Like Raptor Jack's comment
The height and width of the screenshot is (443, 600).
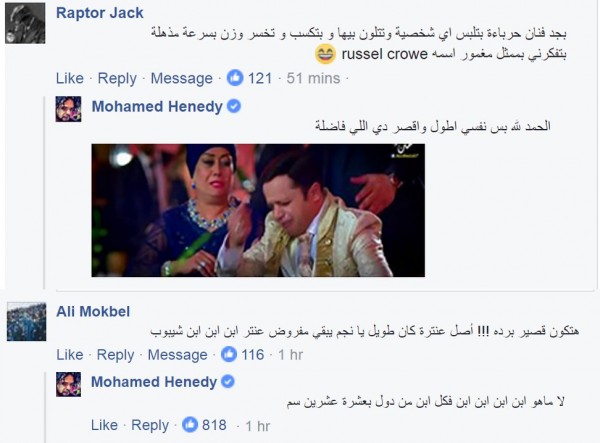(x=70, y=78)
